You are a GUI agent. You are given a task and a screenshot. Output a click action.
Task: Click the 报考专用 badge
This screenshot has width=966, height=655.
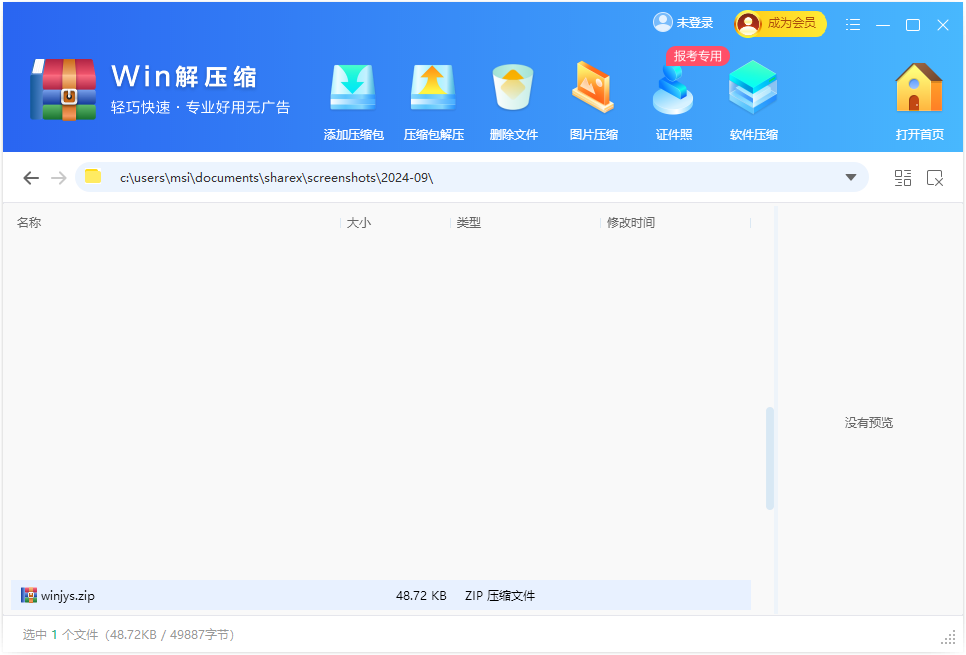coord(697,56)
